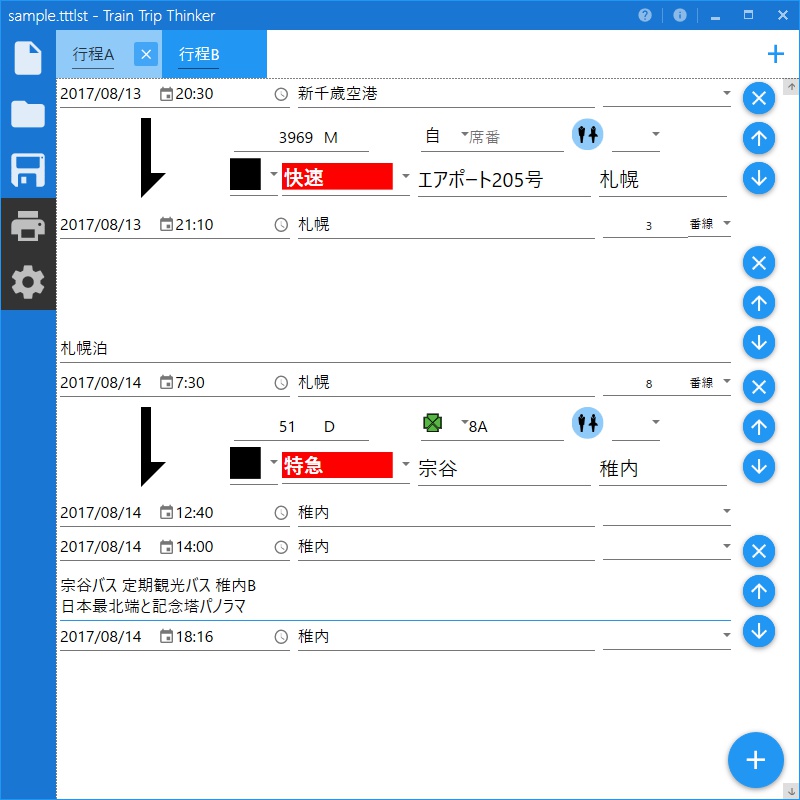This screenshot has width=800, height=800.
Task: Add a new itinerary tab with plus
Action: (776, 54)
